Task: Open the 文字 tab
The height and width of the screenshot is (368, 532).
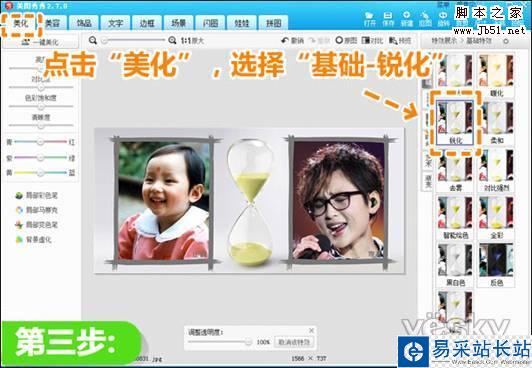Action: tap(116, 23)
